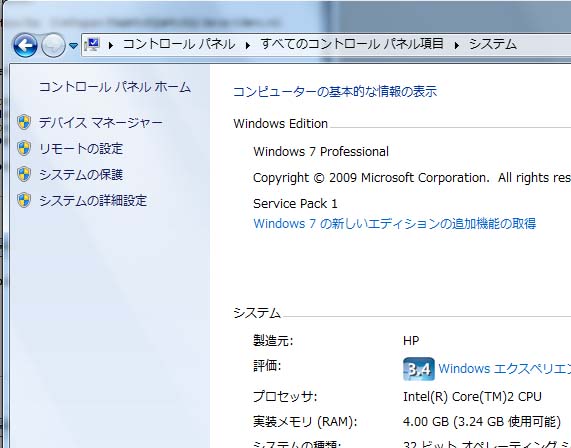The height and width of the screenshot is (448, 571).
Task: Open デバイス マネージャー link
Action: point(101,122)
